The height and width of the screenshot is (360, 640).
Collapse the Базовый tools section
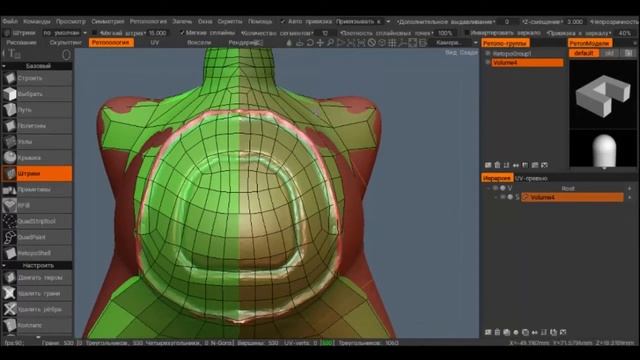coord(4,66)
